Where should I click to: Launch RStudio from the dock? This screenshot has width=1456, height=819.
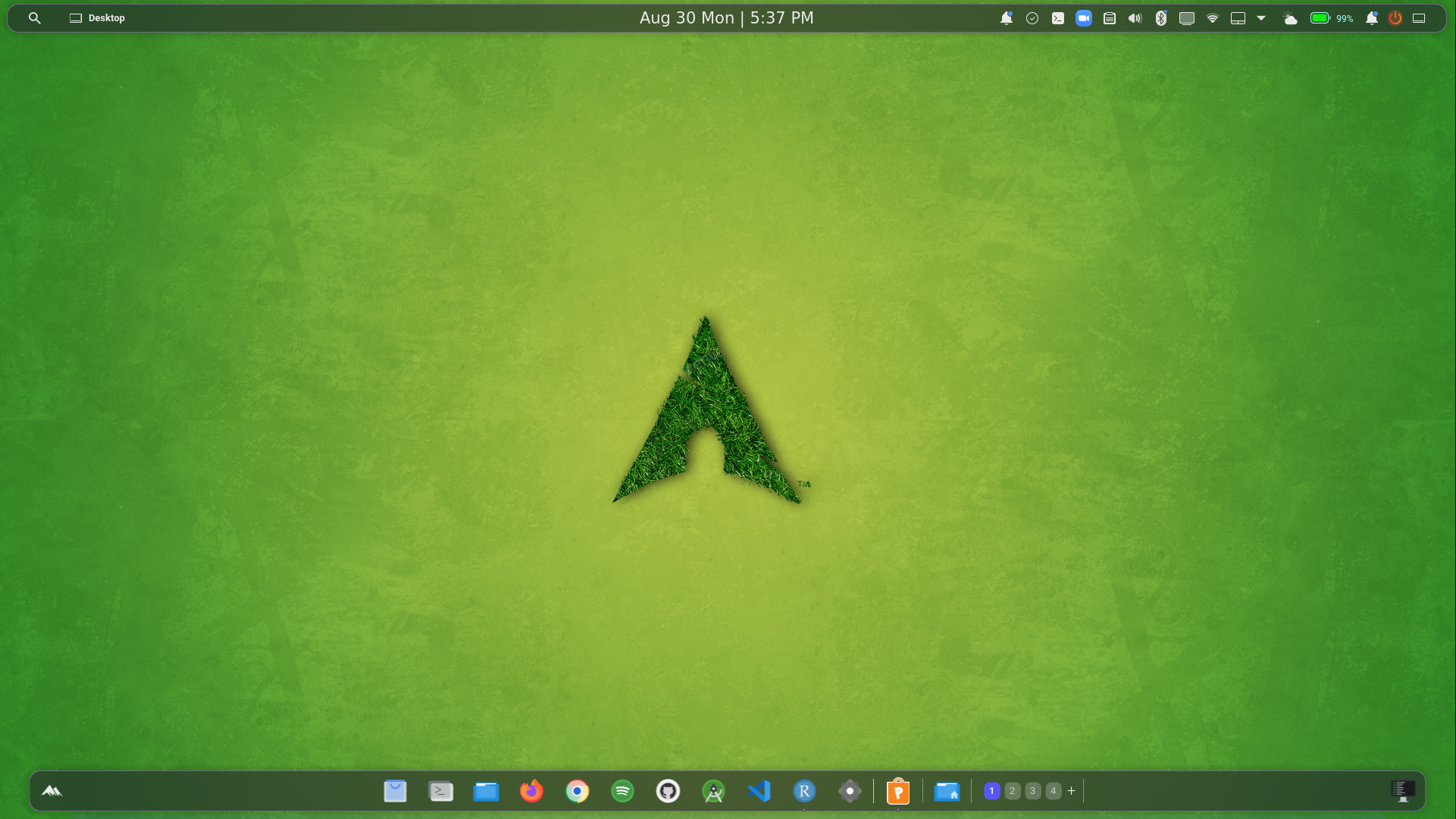(x=804, y=791)
